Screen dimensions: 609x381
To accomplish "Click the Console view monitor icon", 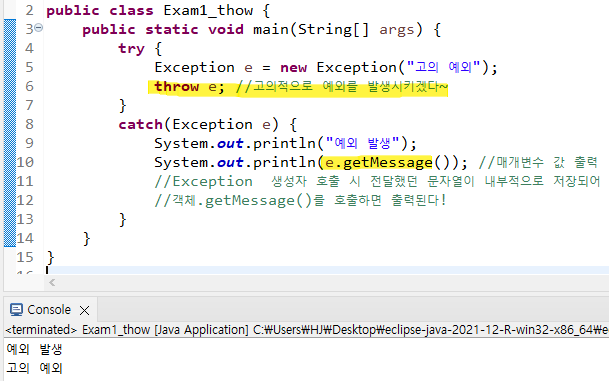I will click(16, 310).
